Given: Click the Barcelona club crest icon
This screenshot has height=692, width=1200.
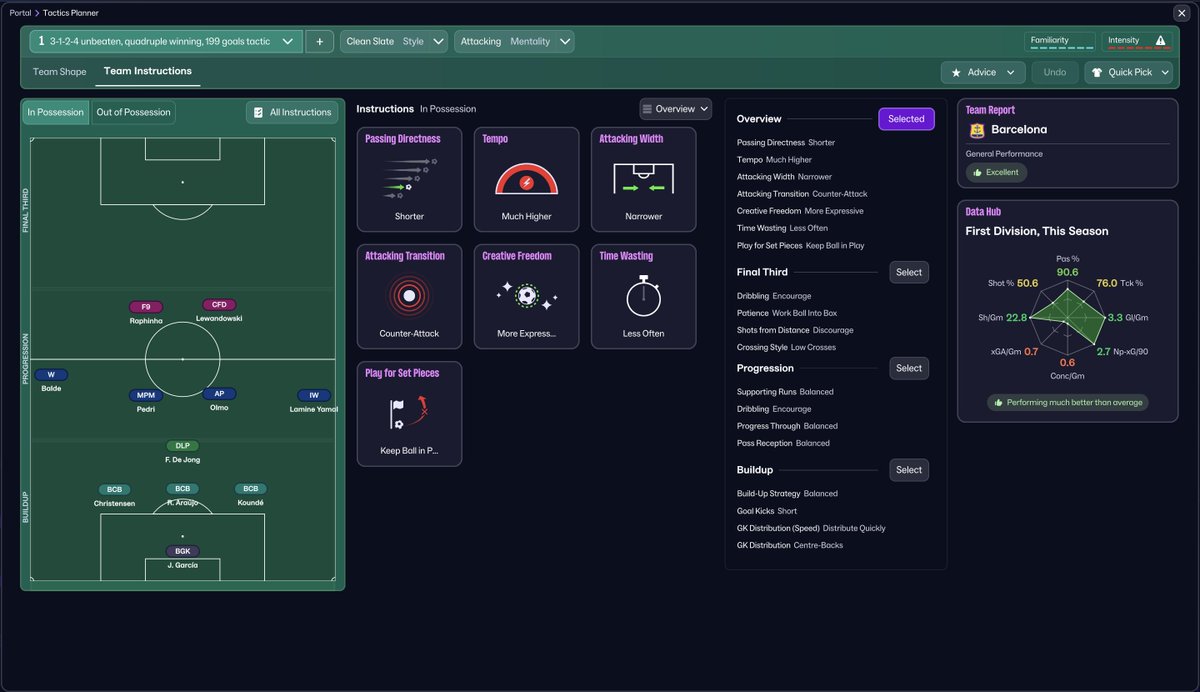Looking at the screenshot, I should (x=977, y=130).
